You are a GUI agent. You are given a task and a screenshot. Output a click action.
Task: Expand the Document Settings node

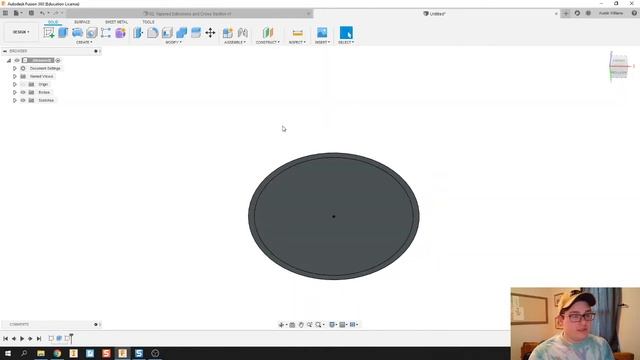(x=15, y=69)
